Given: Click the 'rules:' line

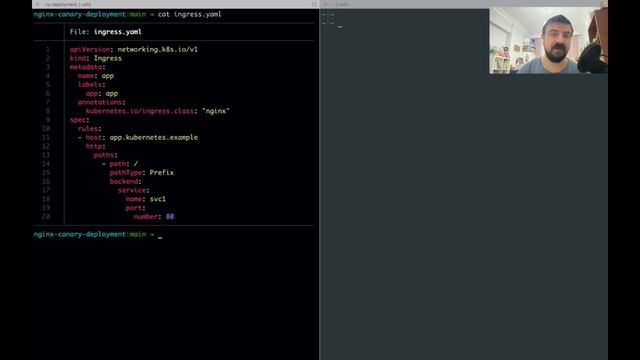Looking at the screenshot, I should 89,129.
